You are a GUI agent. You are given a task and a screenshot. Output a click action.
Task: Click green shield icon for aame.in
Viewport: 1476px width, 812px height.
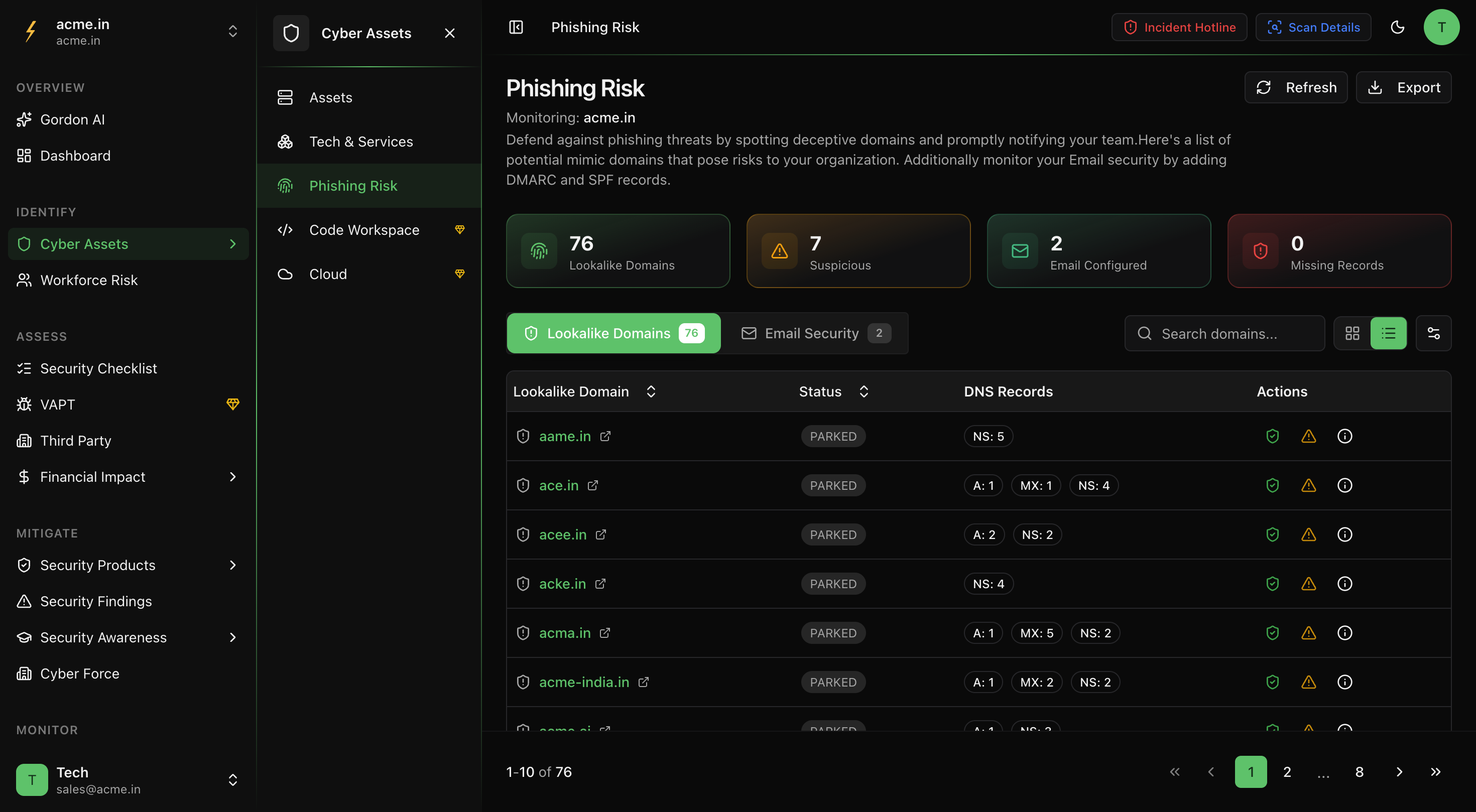tap(1272, 436)
